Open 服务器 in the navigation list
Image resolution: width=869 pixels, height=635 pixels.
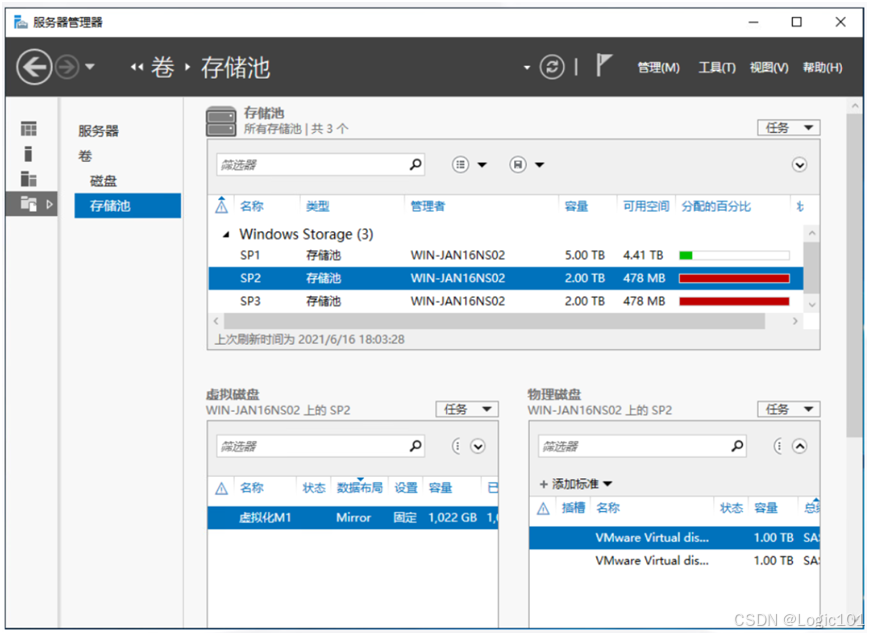[x=98, y=131]
